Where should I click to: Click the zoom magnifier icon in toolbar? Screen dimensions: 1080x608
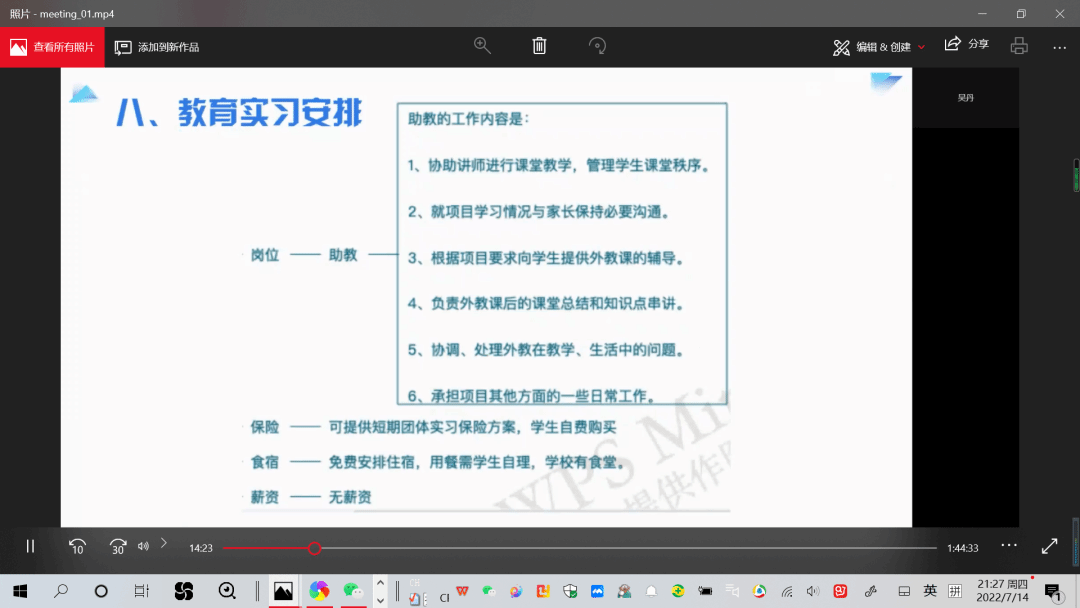[x=482, y=46]
